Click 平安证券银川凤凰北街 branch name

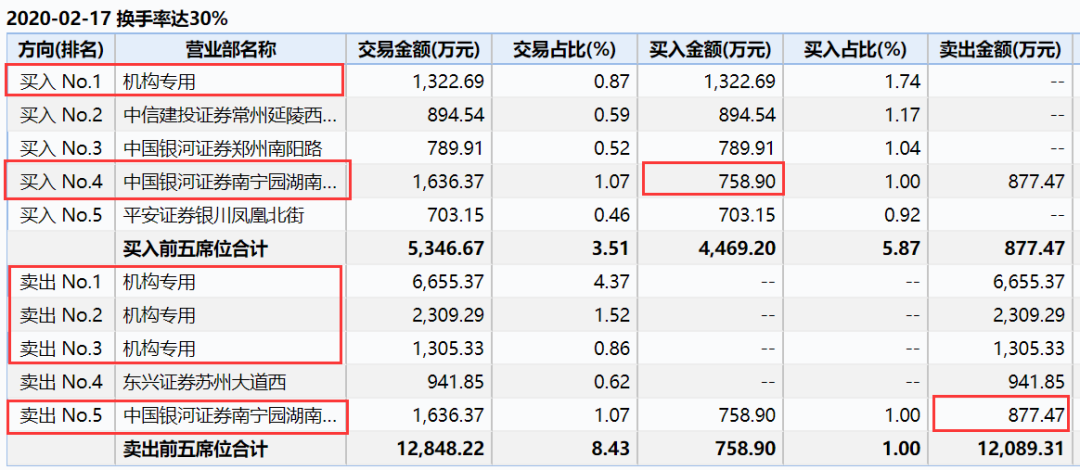(214, 216)
